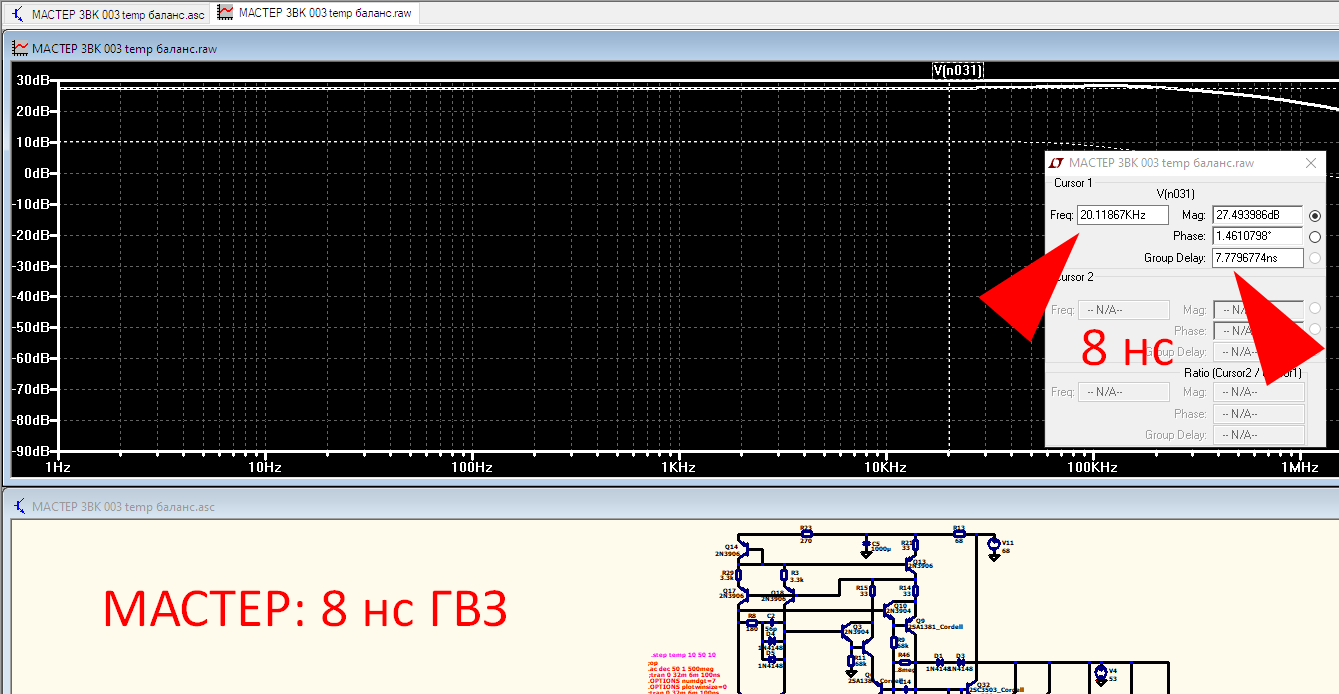Select resistor R15 symbol in schematic

click(873, 590)
